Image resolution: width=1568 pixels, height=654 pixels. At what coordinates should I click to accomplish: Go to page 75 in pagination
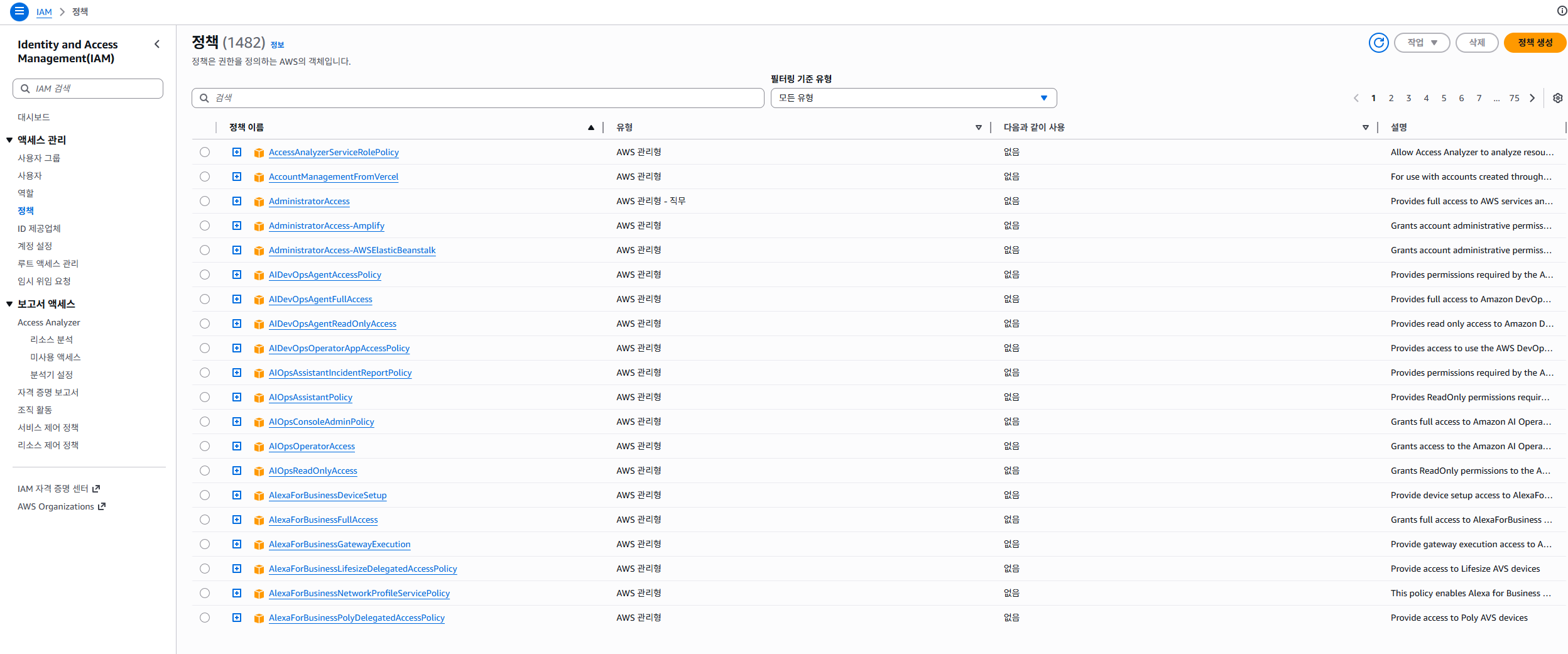tap(1515, 98)
